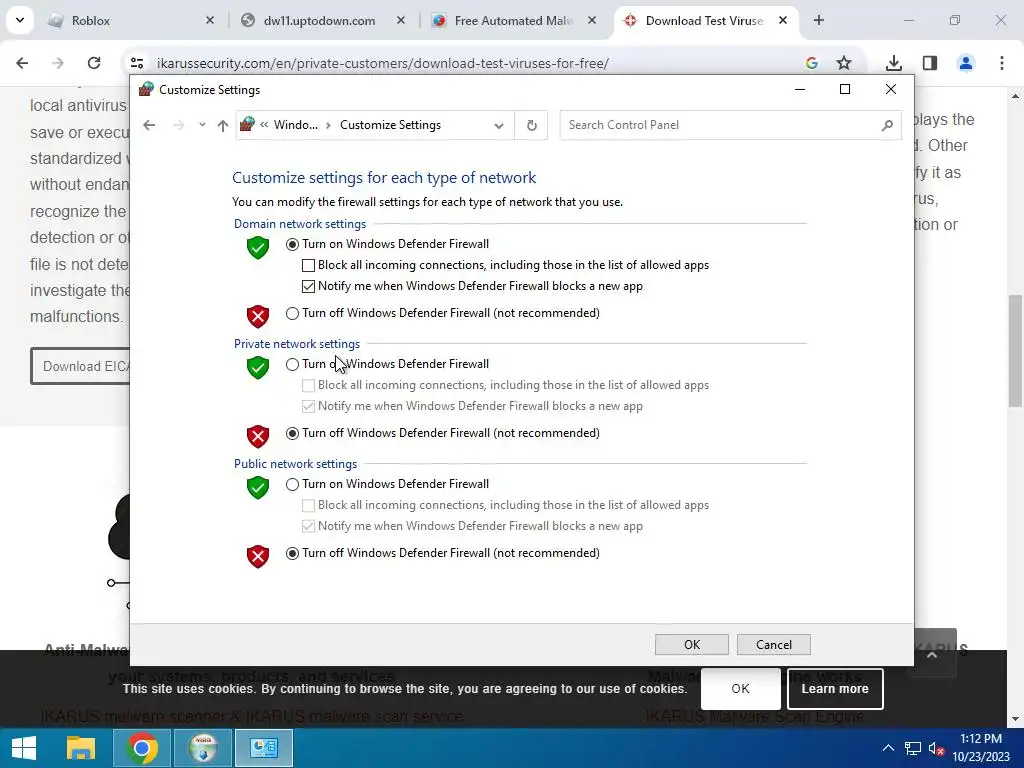Show hidden system tray icons
Viewport: 1024px width, 768px height.
[888, 748]
